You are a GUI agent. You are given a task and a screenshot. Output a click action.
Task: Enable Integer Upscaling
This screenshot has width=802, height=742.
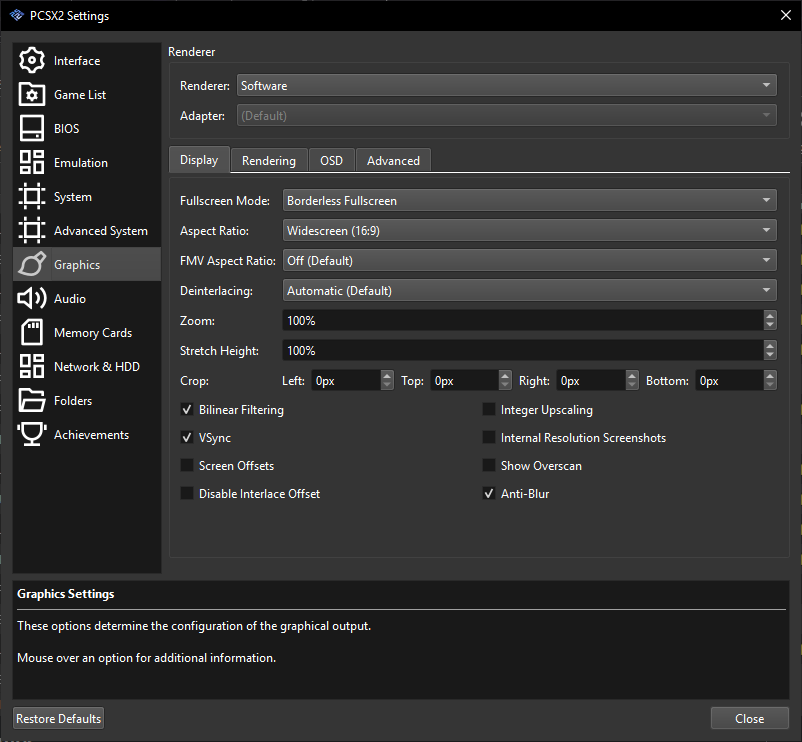click(488, 409)
